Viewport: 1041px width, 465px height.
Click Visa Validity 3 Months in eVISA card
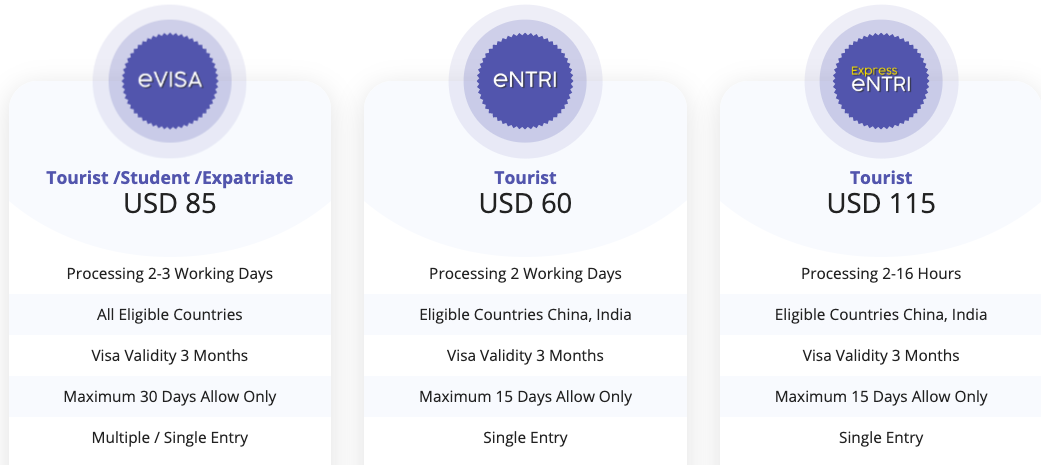(x=169, y=356)
